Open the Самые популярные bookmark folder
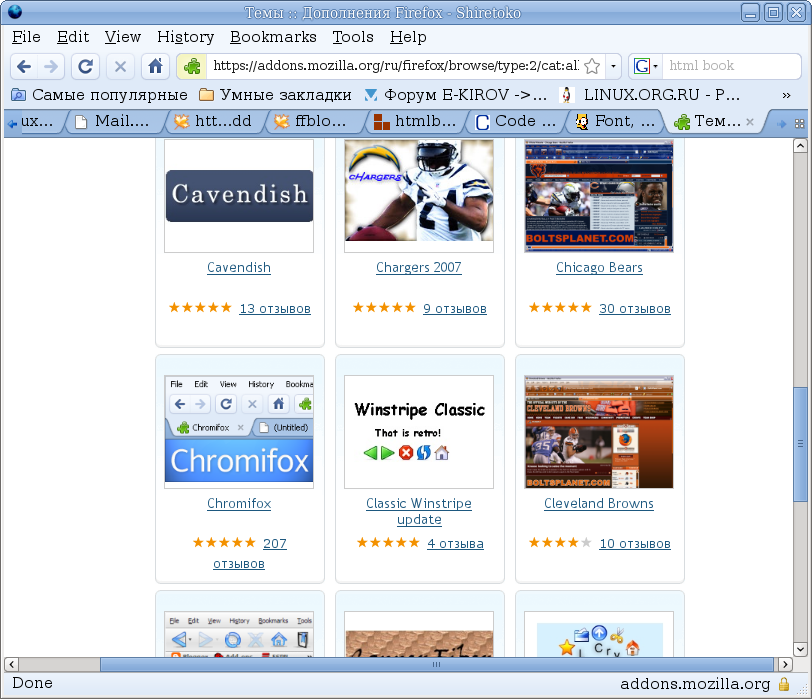Screen dimensions: 812x699 (99, 95)
